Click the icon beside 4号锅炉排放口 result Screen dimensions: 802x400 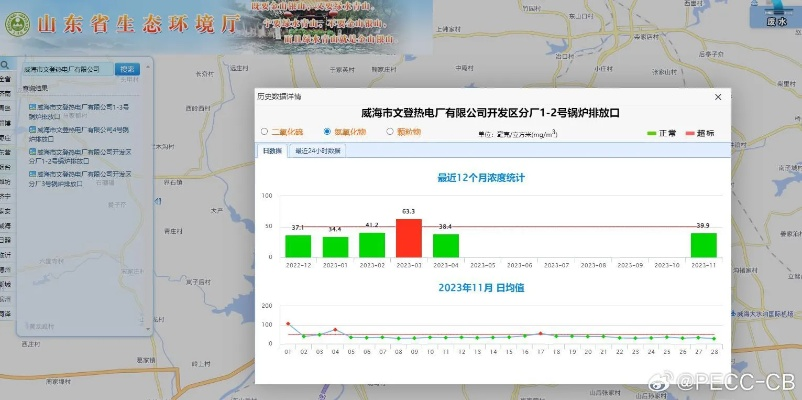[x=32, y=130]
